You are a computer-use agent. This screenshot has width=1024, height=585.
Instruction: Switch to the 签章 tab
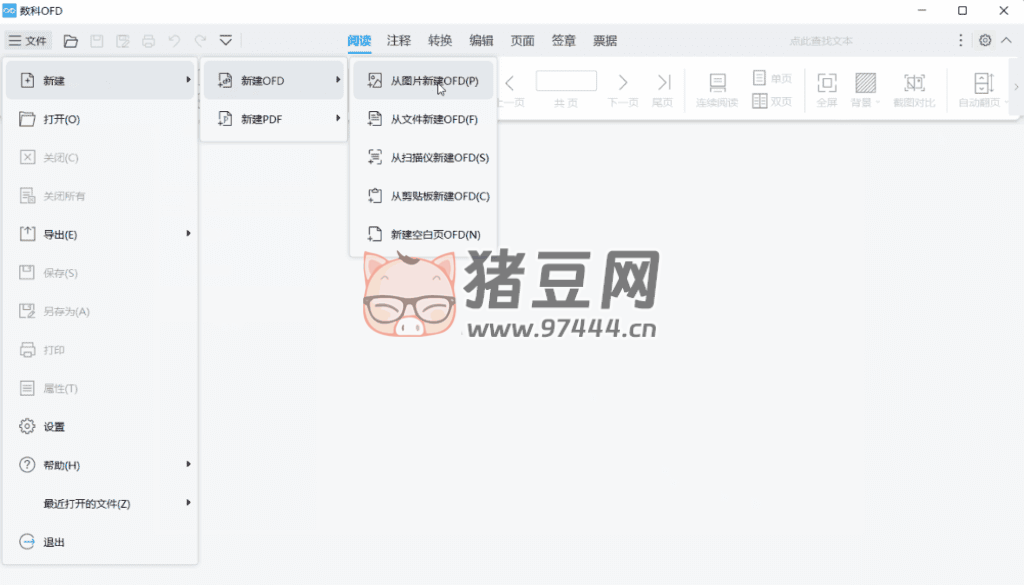[x=564, y=40]
